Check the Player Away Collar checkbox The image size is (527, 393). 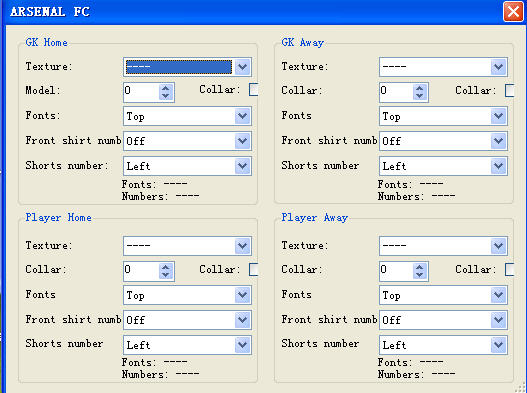(x=510, y=269)
